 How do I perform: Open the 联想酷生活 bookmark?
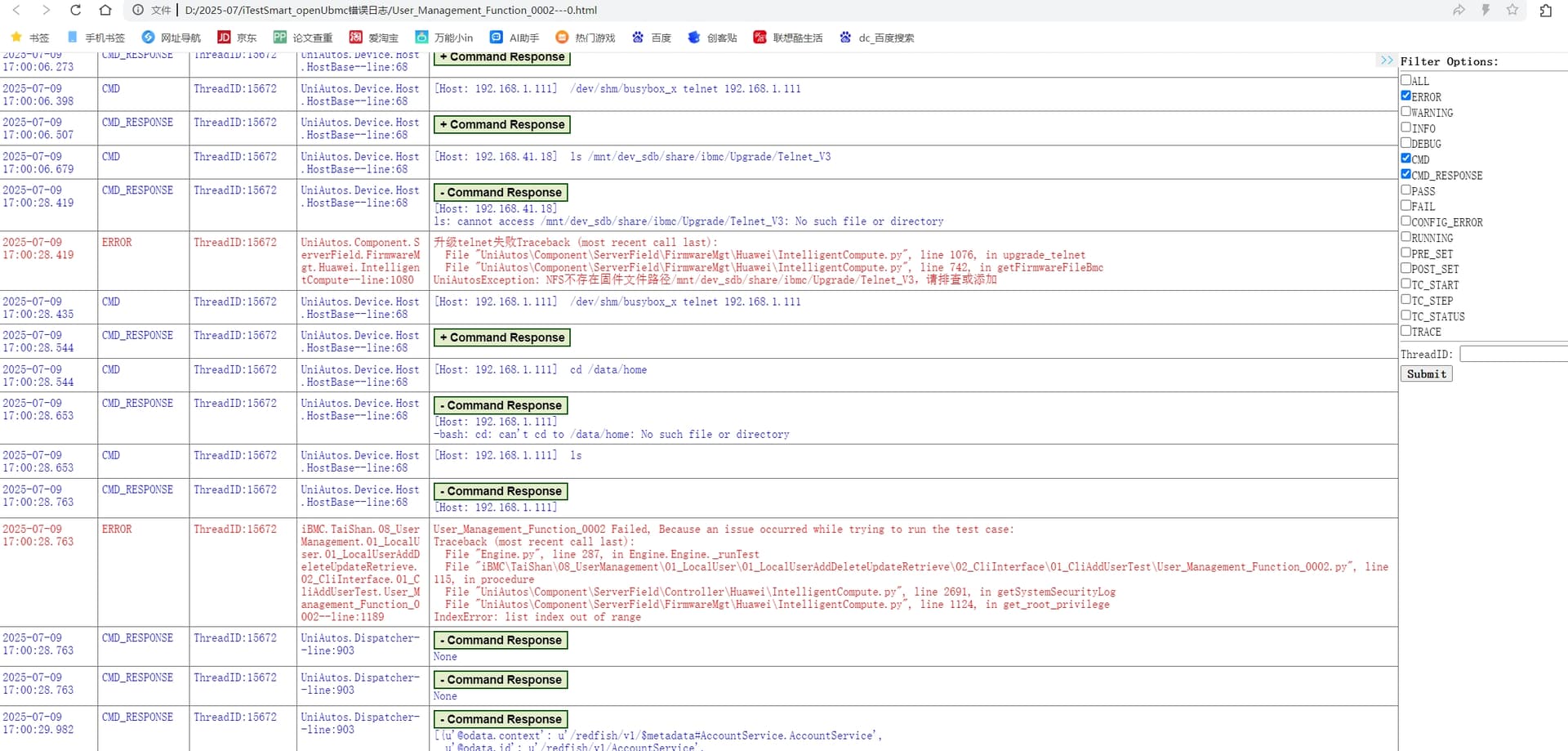(788, 38)
